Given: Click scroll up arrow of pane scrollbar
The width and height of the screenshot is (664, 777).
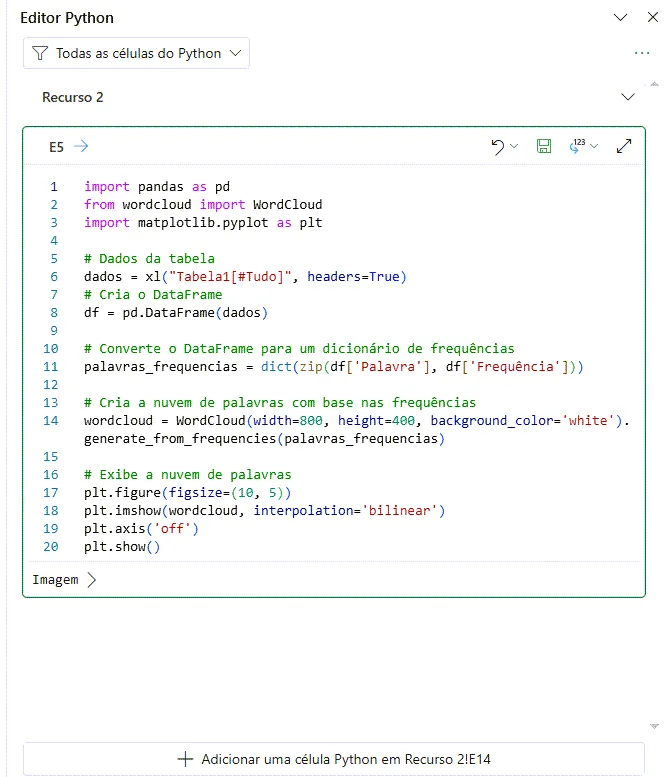Looking at the screenshot, I should point(654,84).
